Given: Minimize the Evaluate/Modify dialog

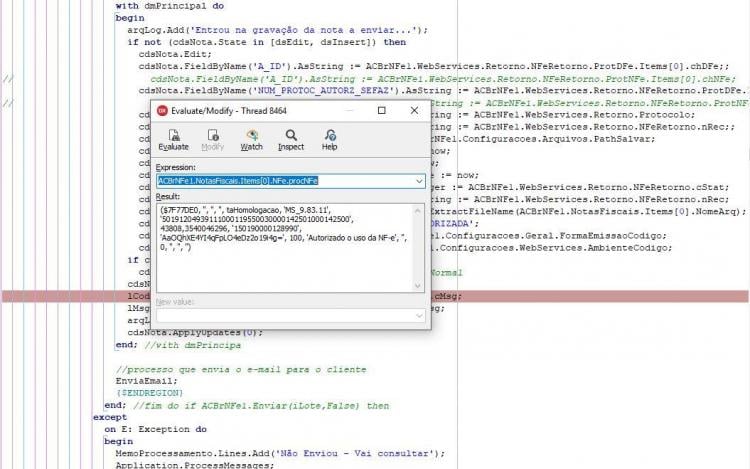Looking at the screenshot, I should tap(349, 110).
